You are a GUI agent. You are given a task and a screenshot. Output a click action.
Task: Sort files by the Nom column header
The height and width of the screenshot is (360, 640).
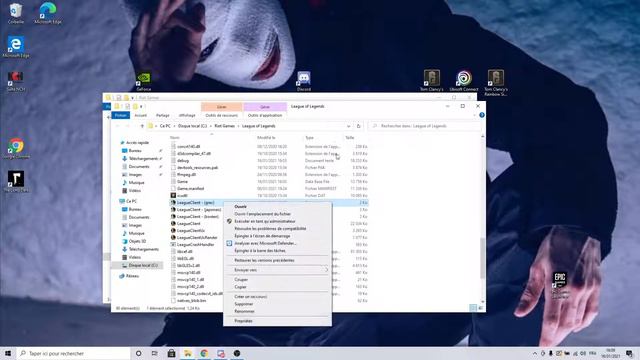pos(175,138)
